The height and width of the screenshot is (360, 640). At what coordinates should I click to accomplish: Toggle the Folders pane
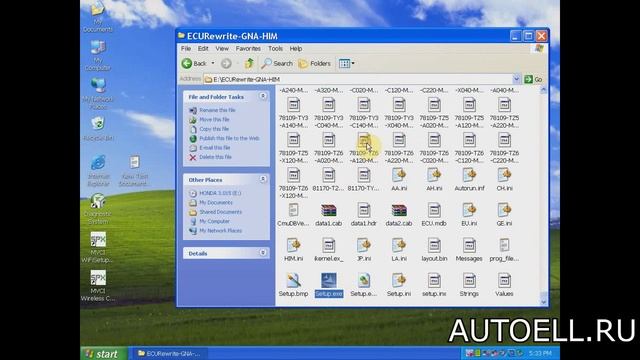click(x=315, y=63)
